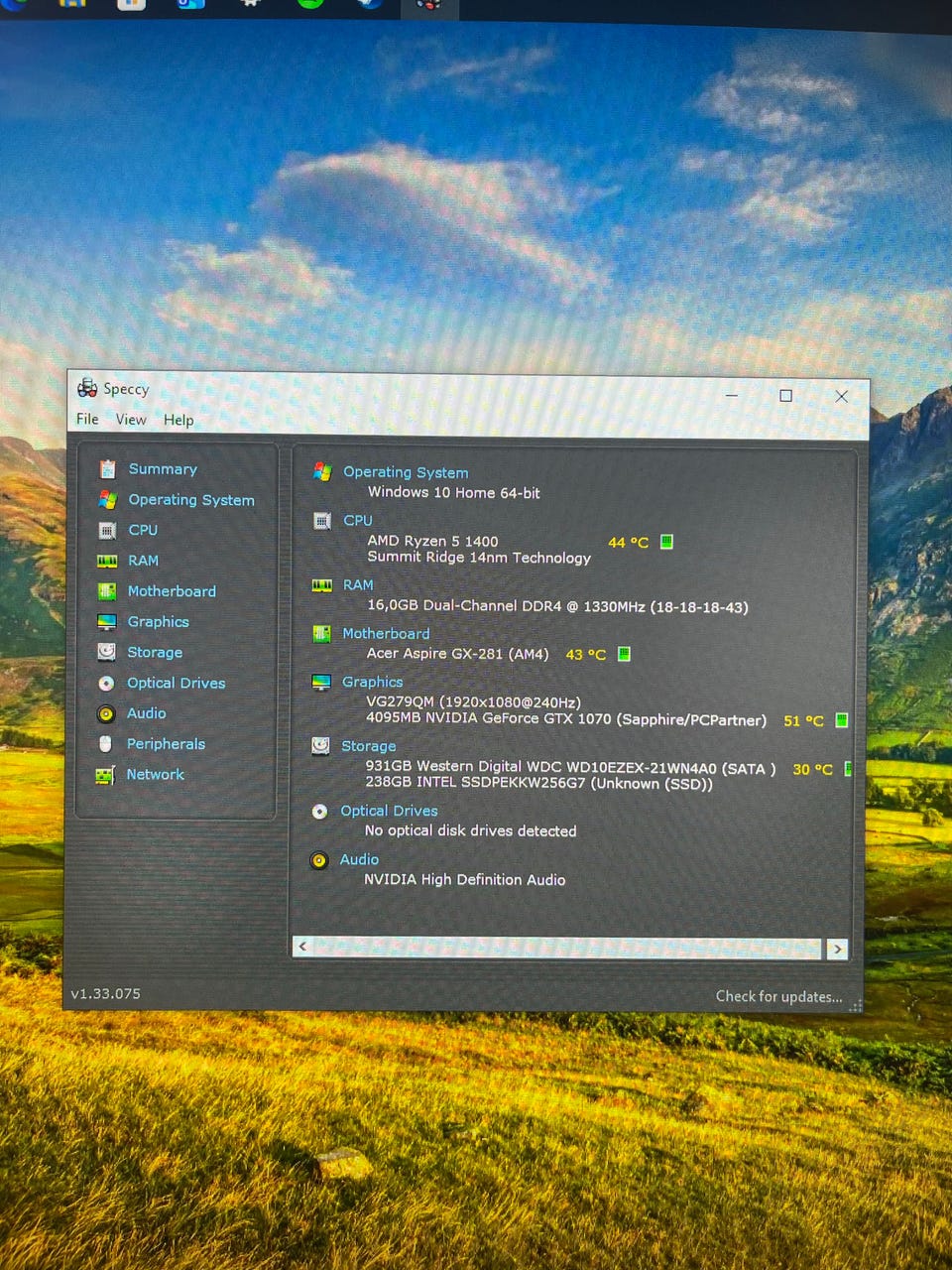This screenshot has height=1270, width=952.
Task: Click the Windows flag icon in summary pane
Action: [322, 472]
